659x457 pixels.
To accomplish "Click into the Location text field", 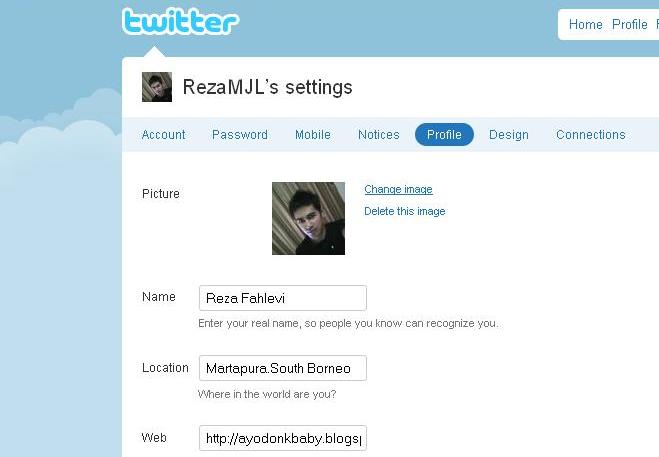I will click(283, 368).
